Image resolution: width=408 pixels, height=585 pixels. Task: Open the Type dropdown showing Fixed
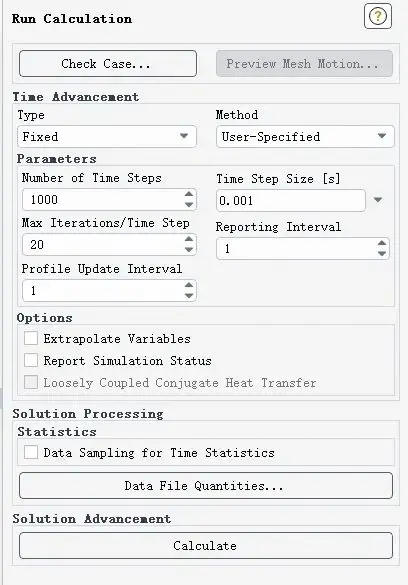[107, 136]
